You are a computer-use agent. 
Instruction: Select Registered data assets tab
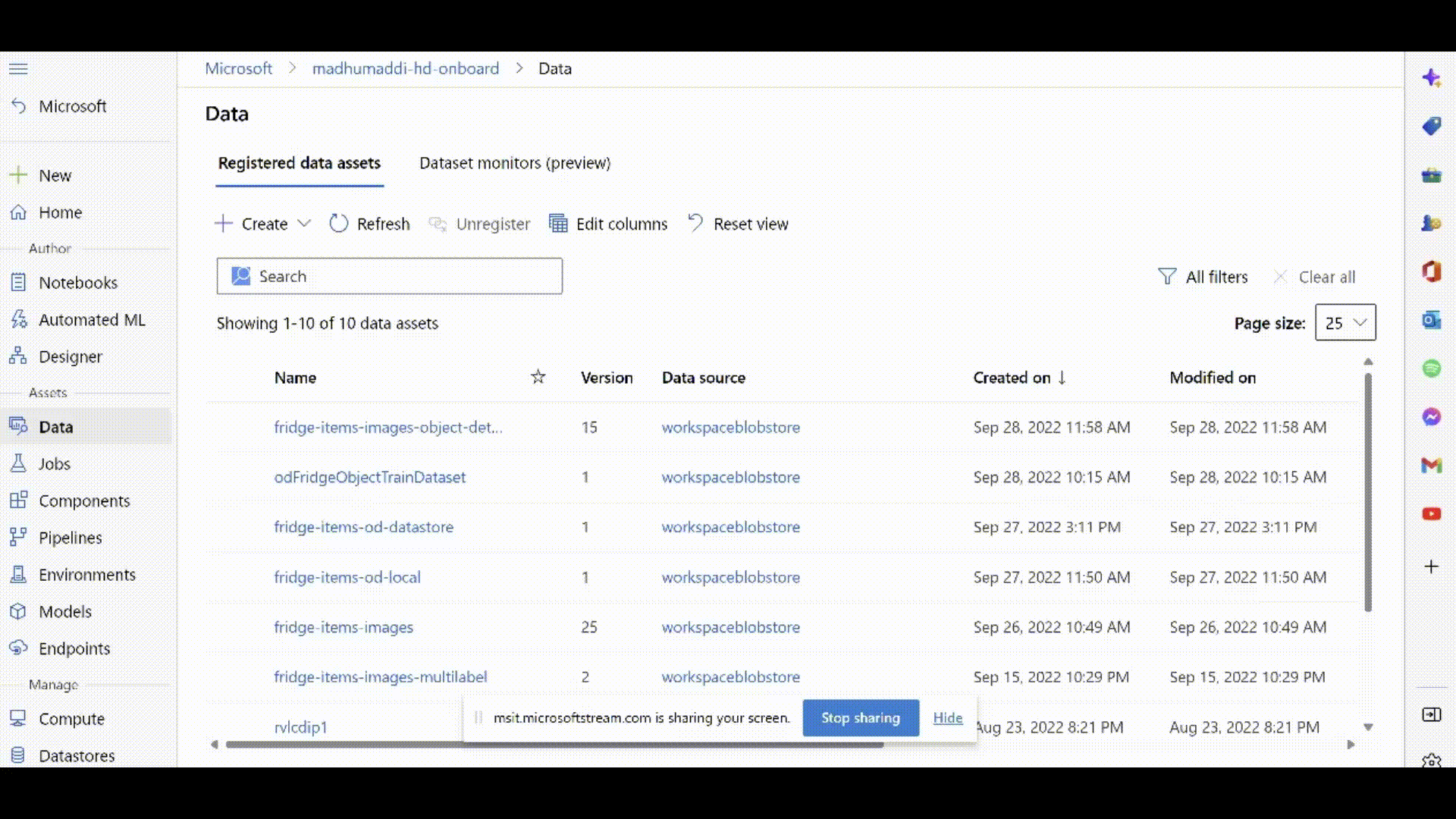point(298,162)
